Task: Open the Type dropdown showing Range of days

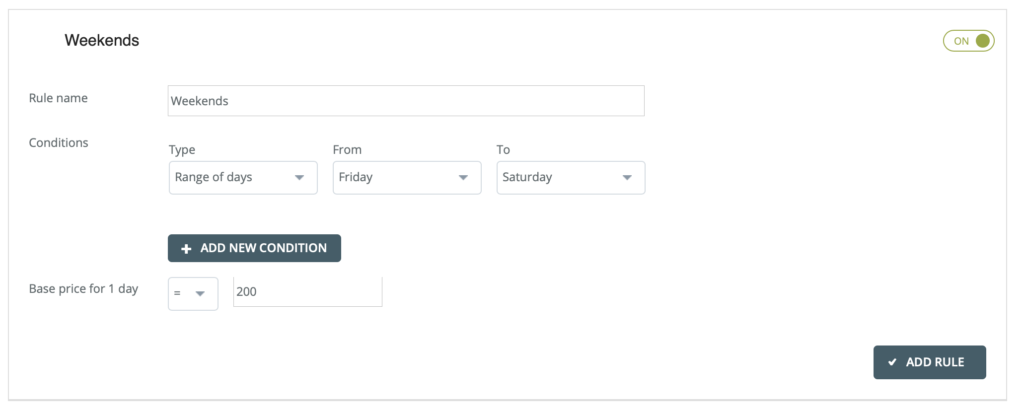Action: tap(242, 178)
